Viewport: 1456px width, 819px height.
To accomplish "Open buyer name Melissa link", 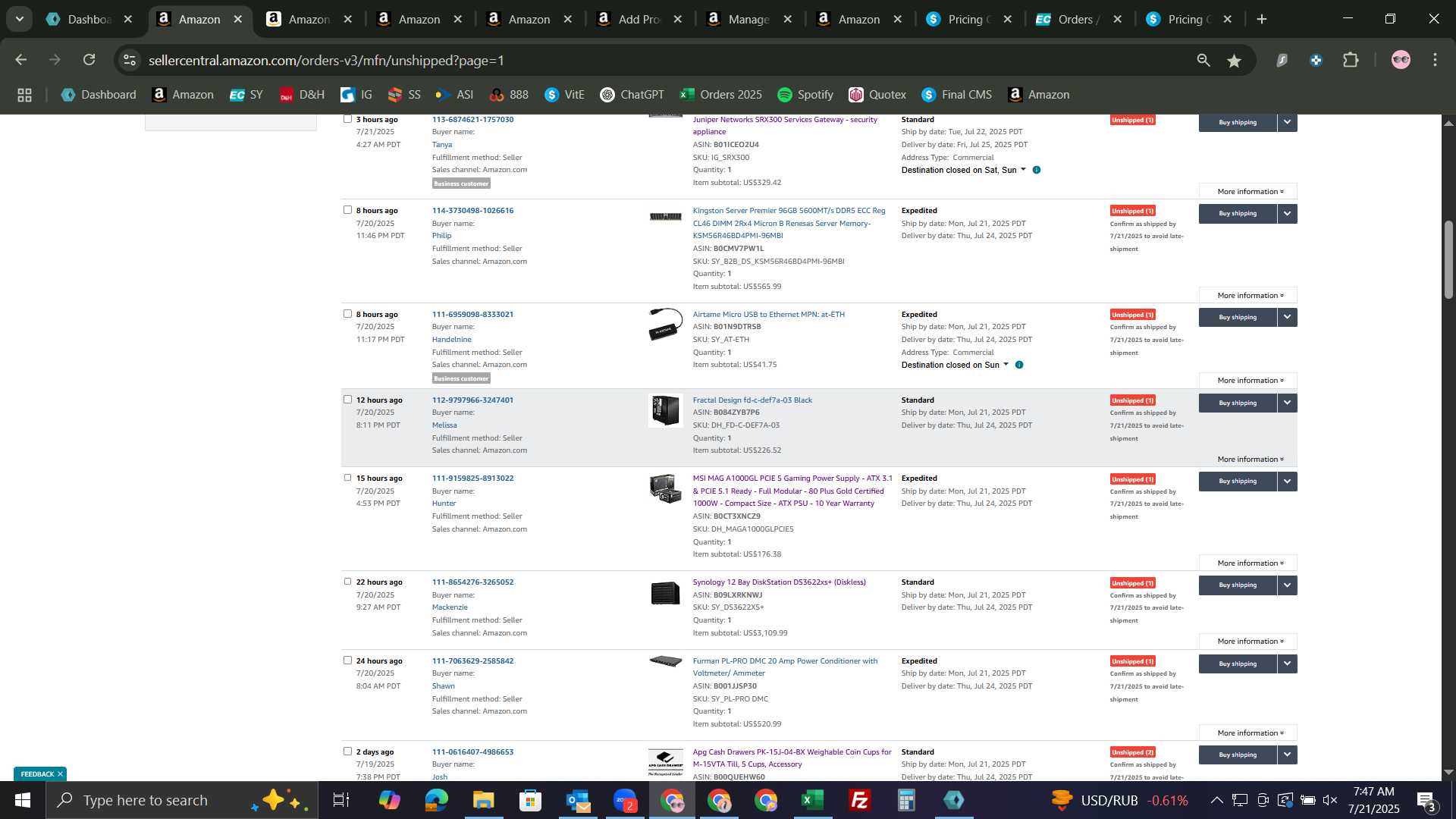I will point(444,425).
